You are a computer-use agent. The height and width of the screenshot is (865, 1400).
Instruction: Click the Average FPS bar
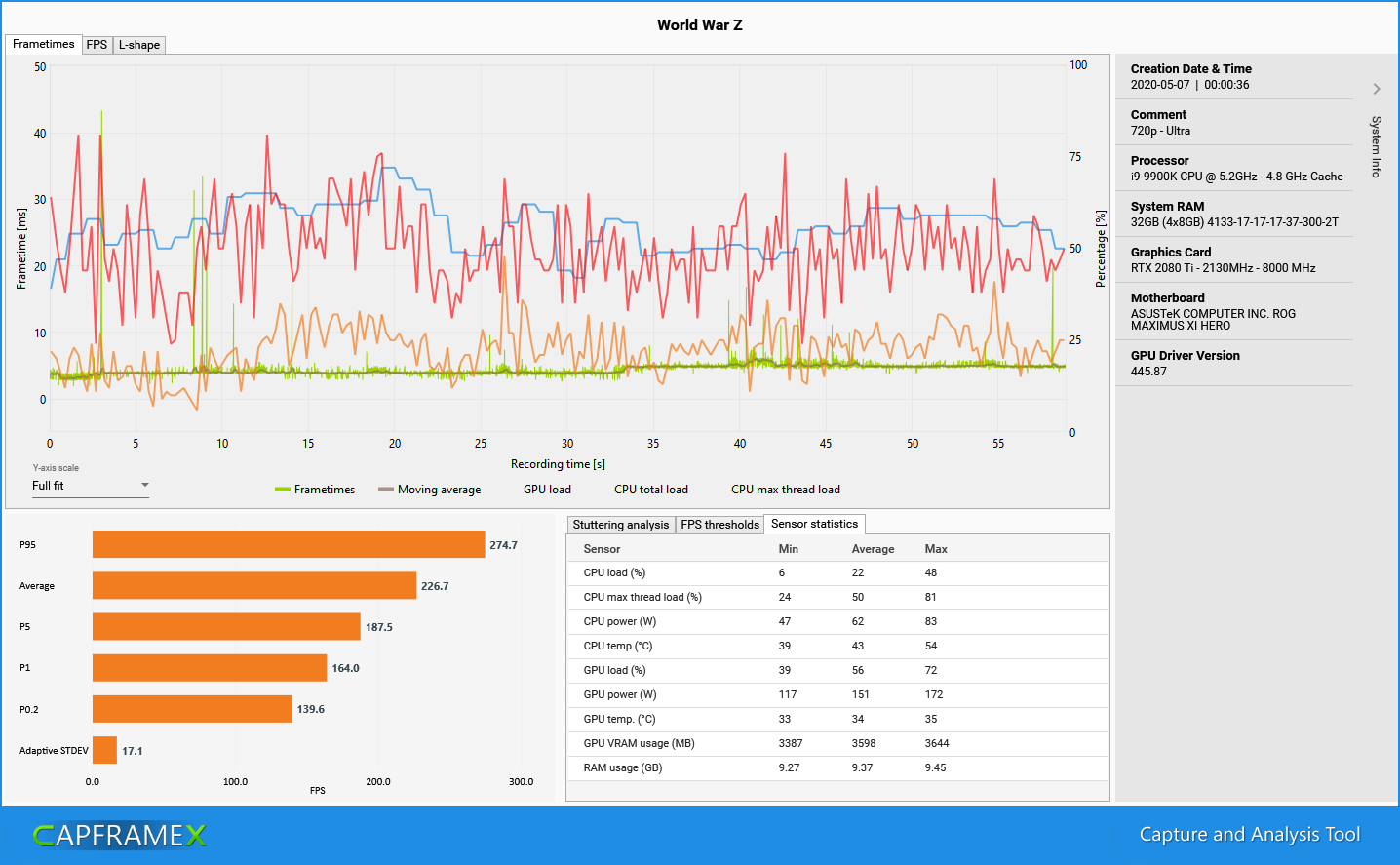pyautogui.click(x=254, y=585)
